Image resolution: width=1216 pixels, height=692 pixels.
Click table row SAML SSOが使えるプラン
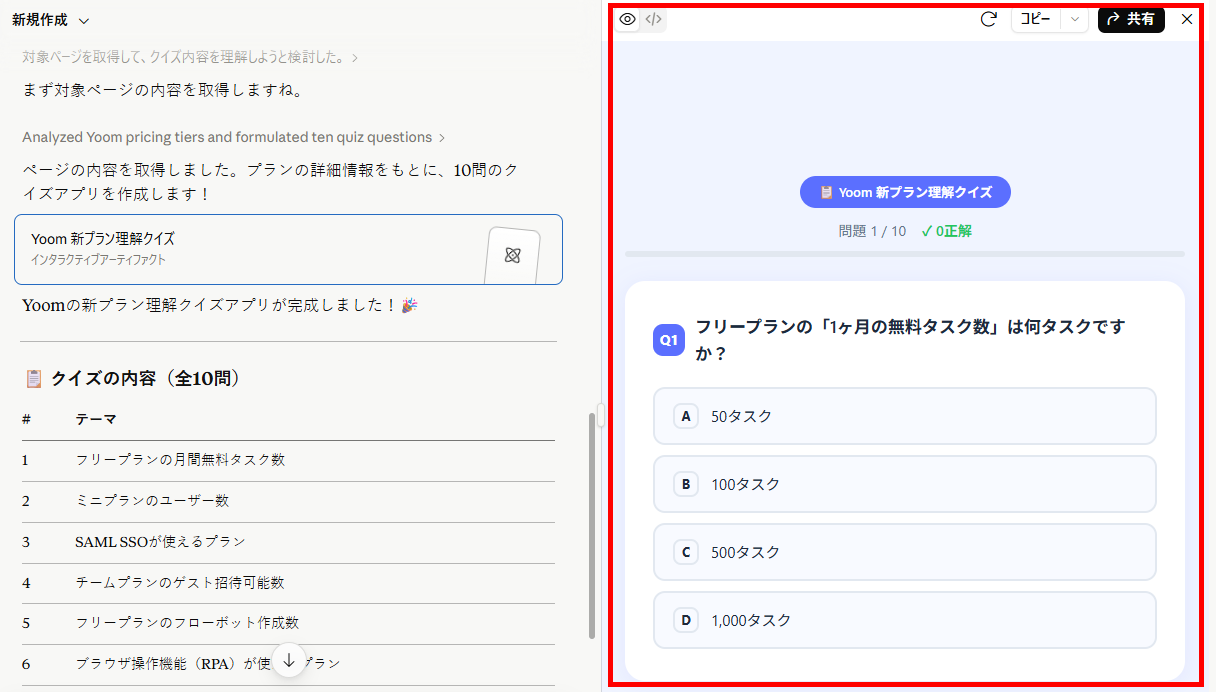pyautogui.click(x=288, y=542)
